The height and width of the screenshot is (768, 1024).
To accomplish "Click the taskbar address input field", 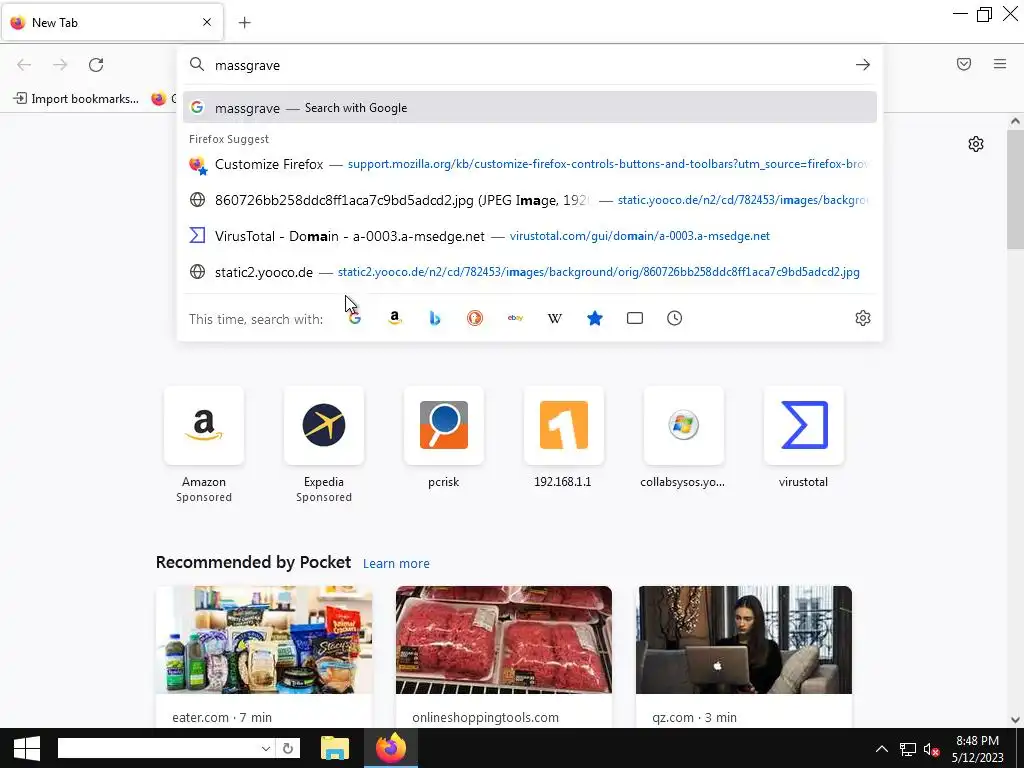I will [158, 748].
